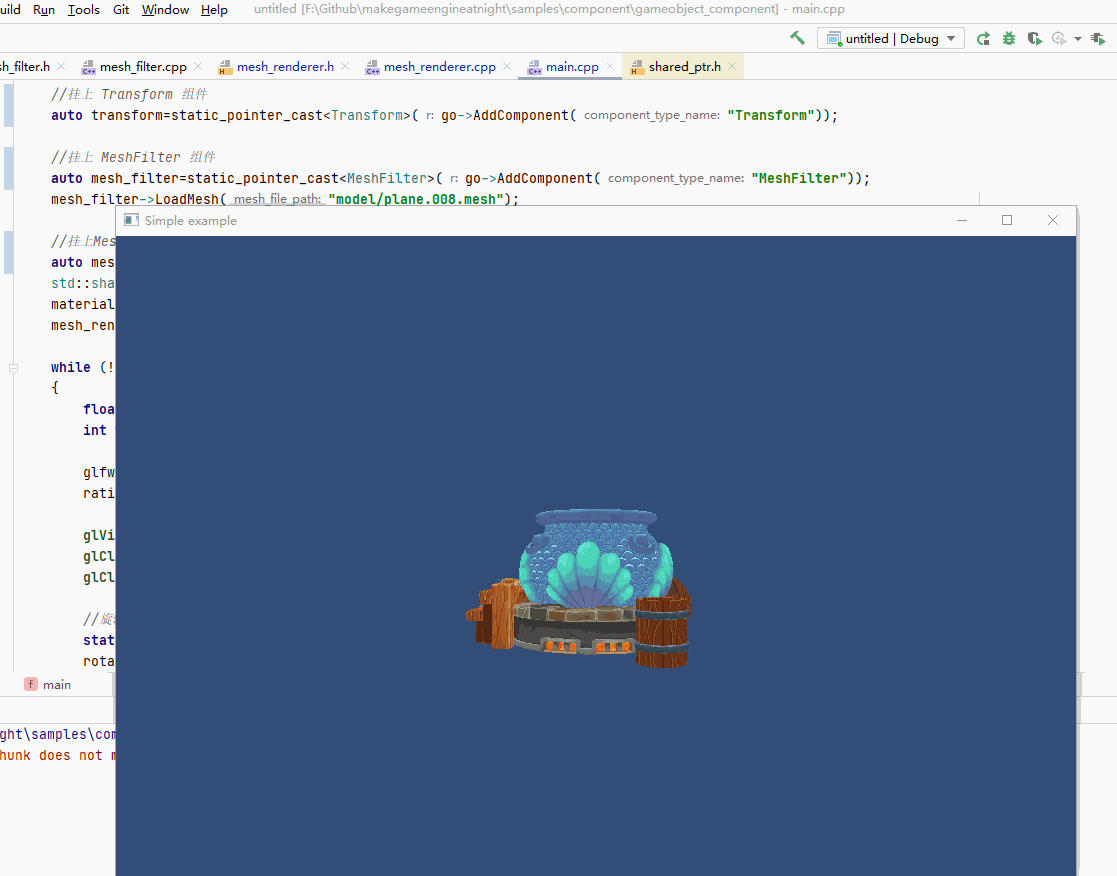1117x876 pixels.
Task: Click the Simple example window title
Action: click(x=191, y=221)
